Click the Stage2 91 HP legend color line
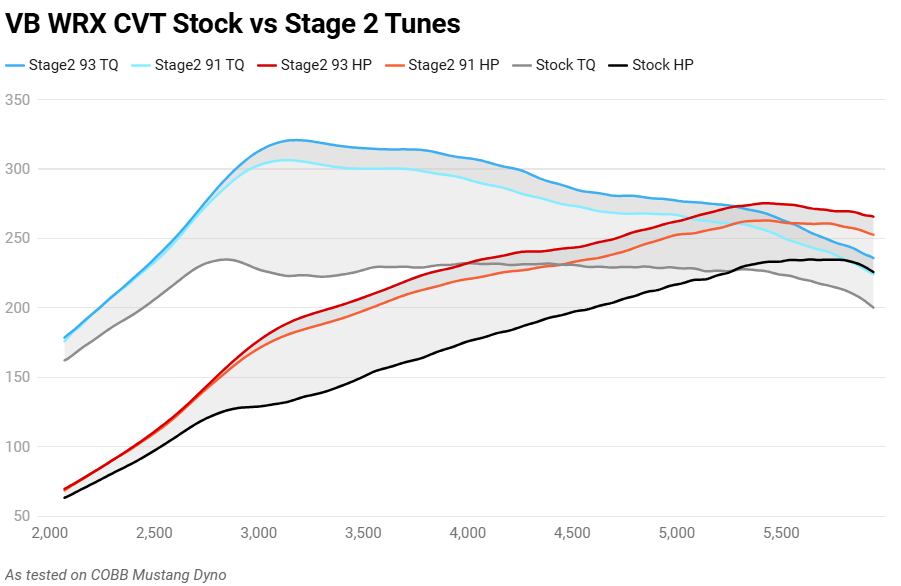Image resolution: width=901 pixels, height=586 pixels. click(x=394, y=65)
